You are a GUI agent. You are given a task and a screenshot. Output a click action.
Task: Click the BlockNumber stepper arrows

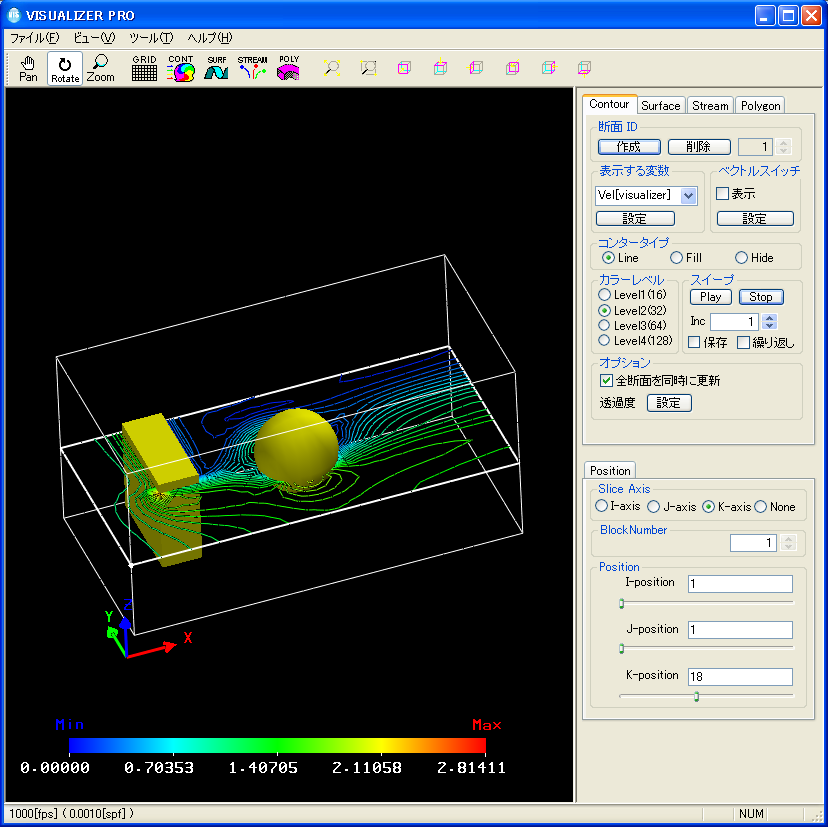click(x=788, y=543)
